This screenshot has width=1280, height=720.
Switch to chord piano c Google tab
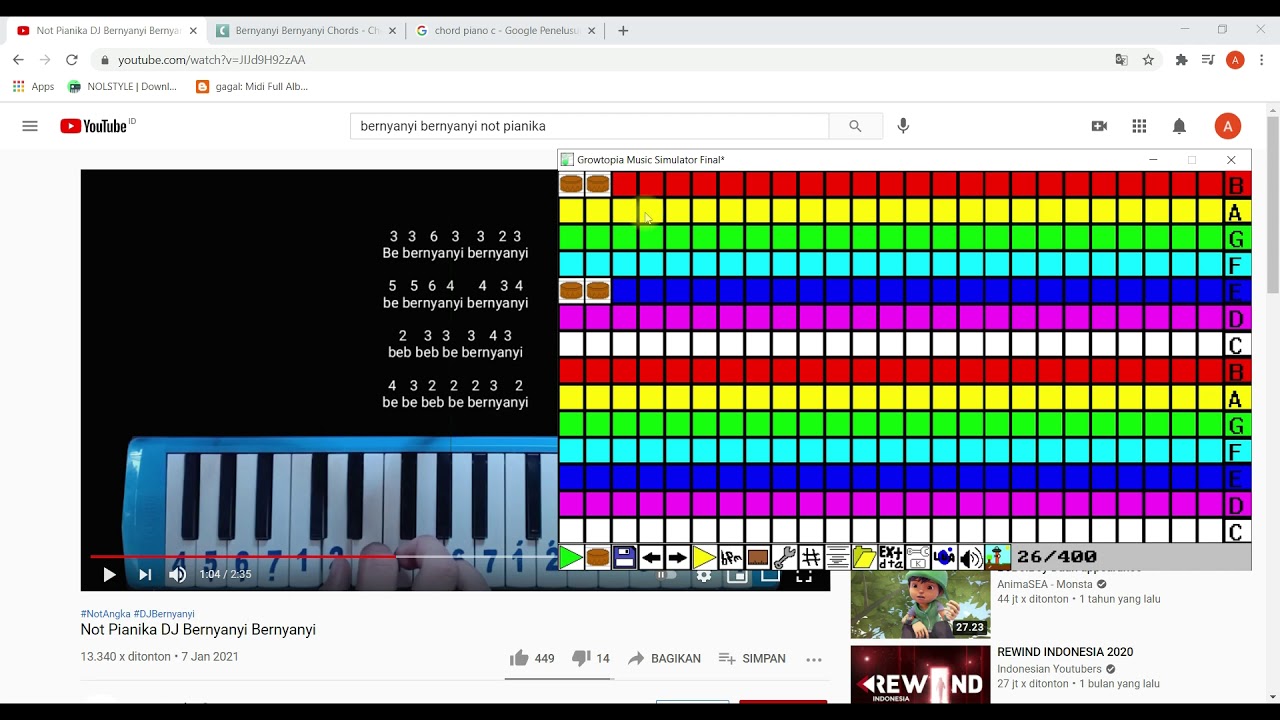[505, 31]
